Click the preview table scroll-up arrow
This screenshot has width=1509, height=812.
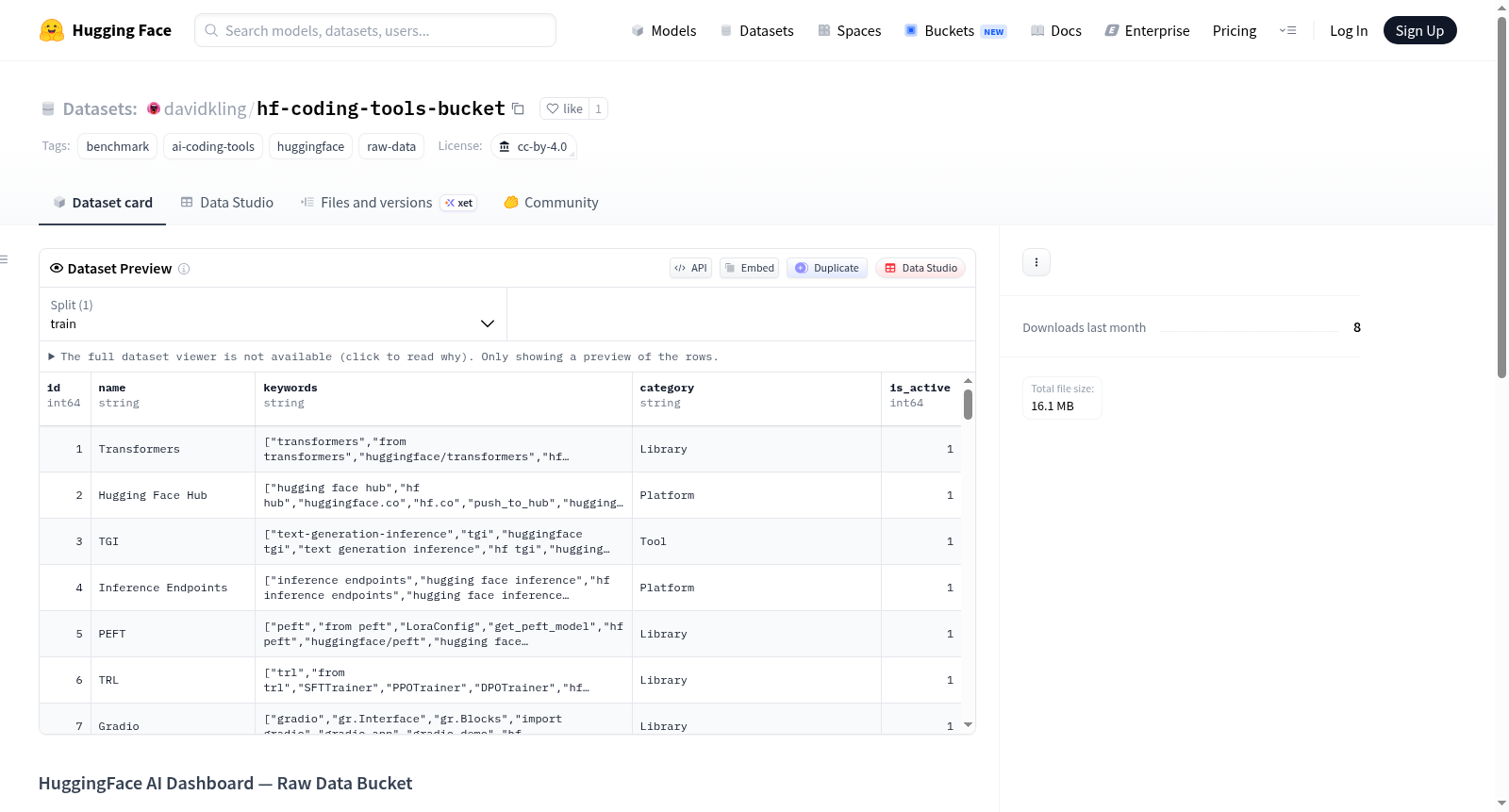click(968, 381)
